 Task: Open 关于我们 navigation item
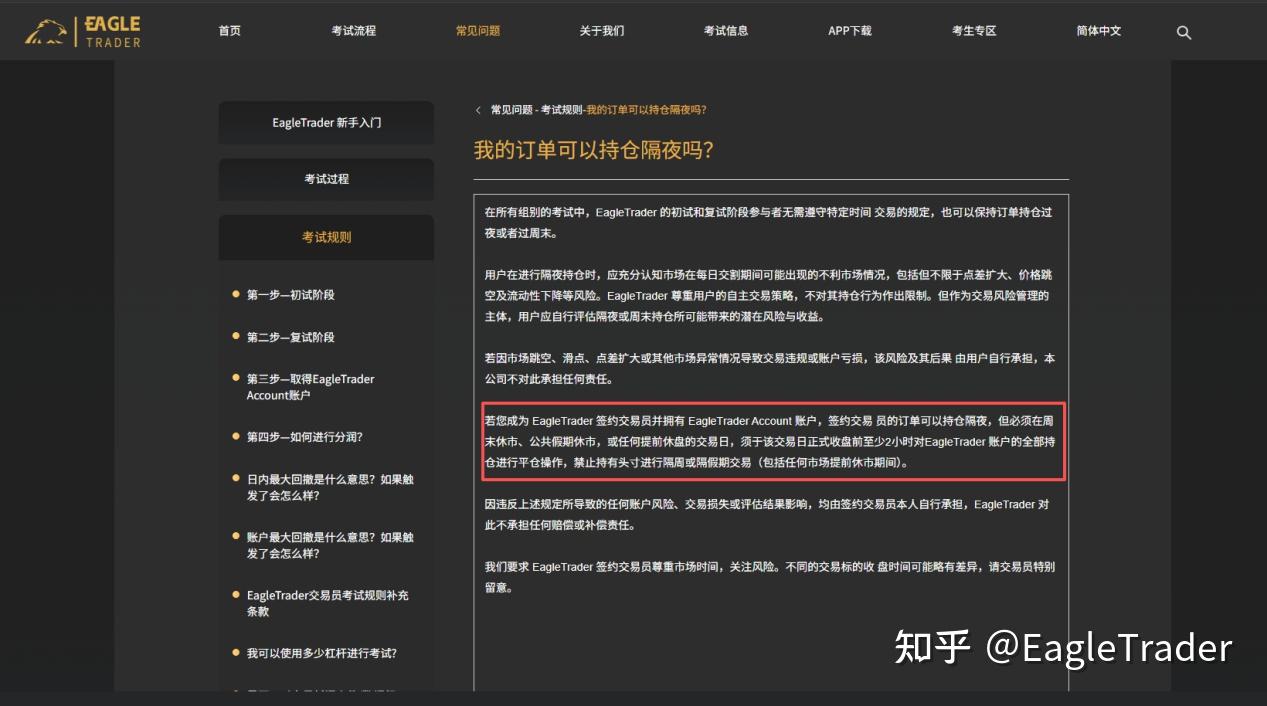pos(602,31)
